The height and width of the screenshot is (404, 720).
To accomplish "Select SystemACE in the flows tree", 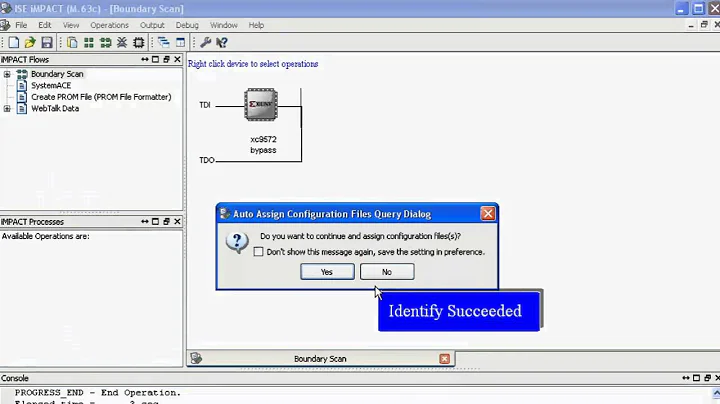I will click(x=51, y=85).
